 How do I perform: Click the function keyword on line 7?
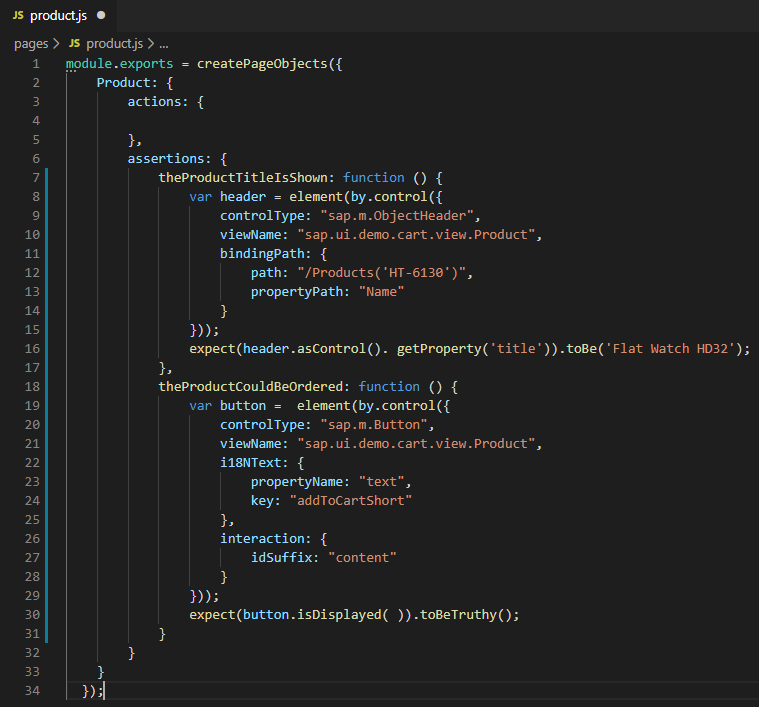point(374,178)
